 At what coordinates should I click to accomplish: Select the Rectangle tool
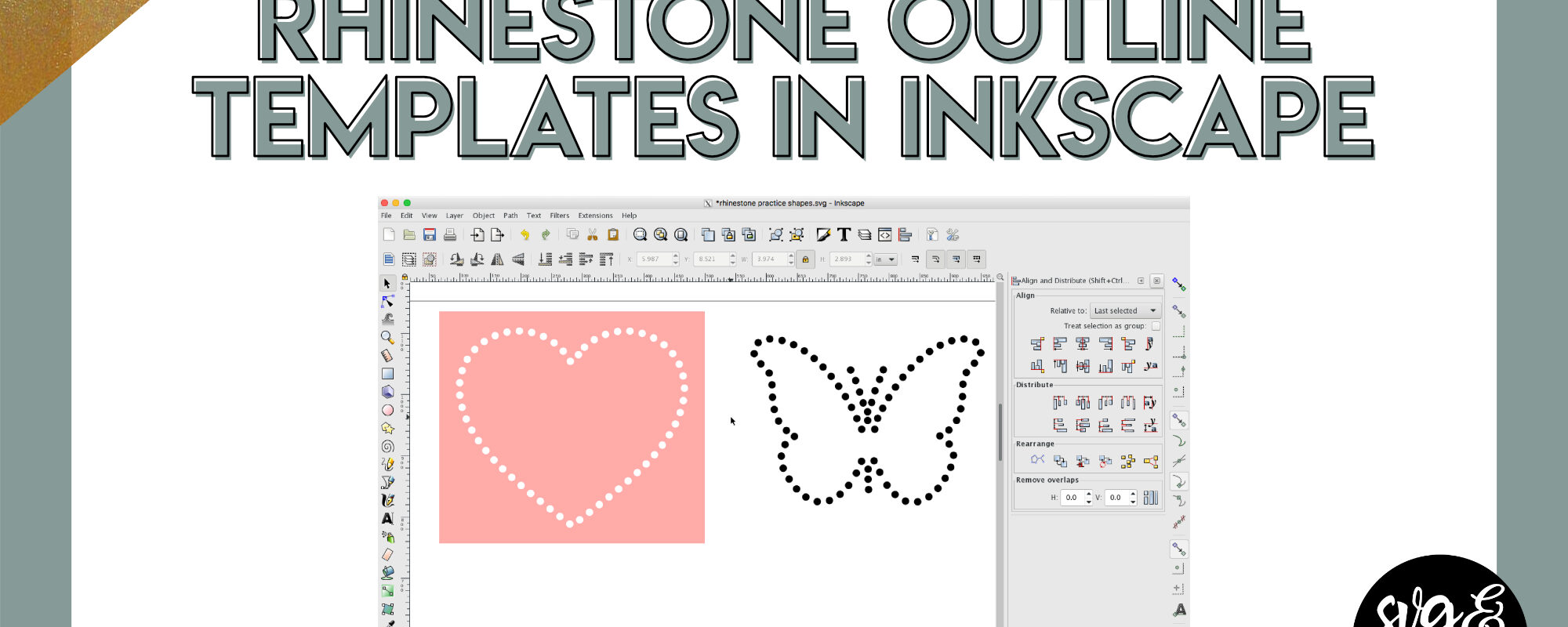tap(387, 374)
